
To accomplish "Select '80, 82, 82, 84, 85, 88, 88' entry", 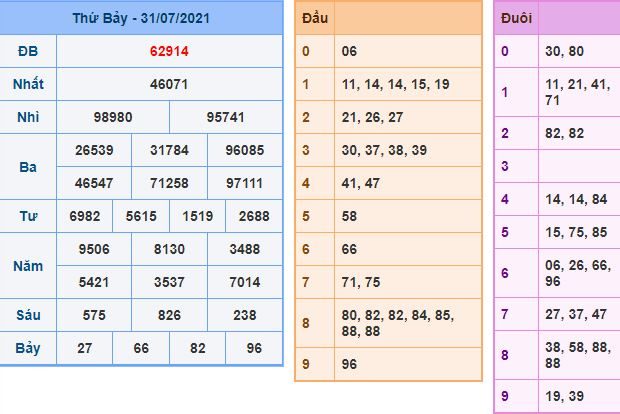I will pyautogui.click(x=398, y=323).
